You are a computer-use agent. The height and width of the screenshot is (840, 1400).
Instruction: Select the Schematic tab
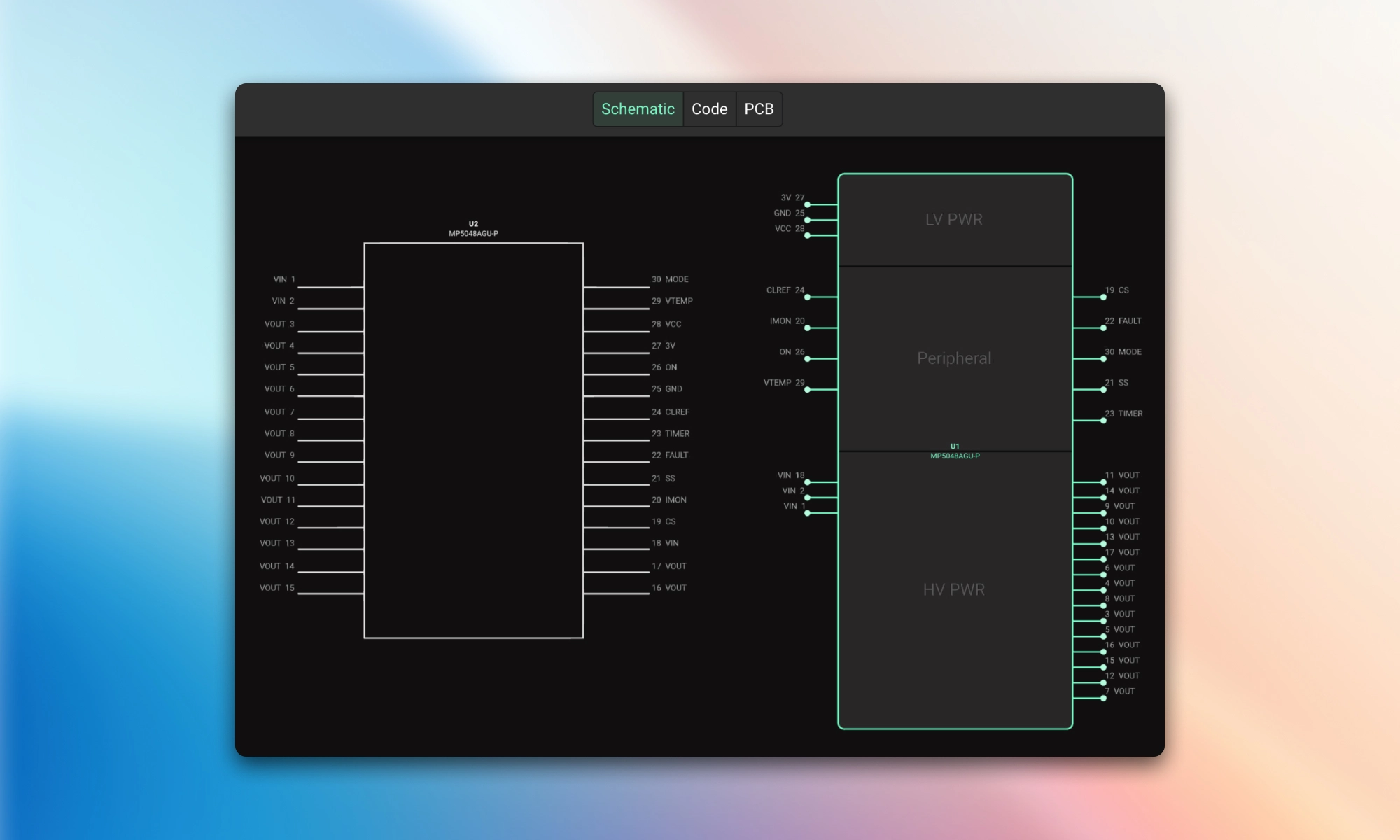coord(638,109)
